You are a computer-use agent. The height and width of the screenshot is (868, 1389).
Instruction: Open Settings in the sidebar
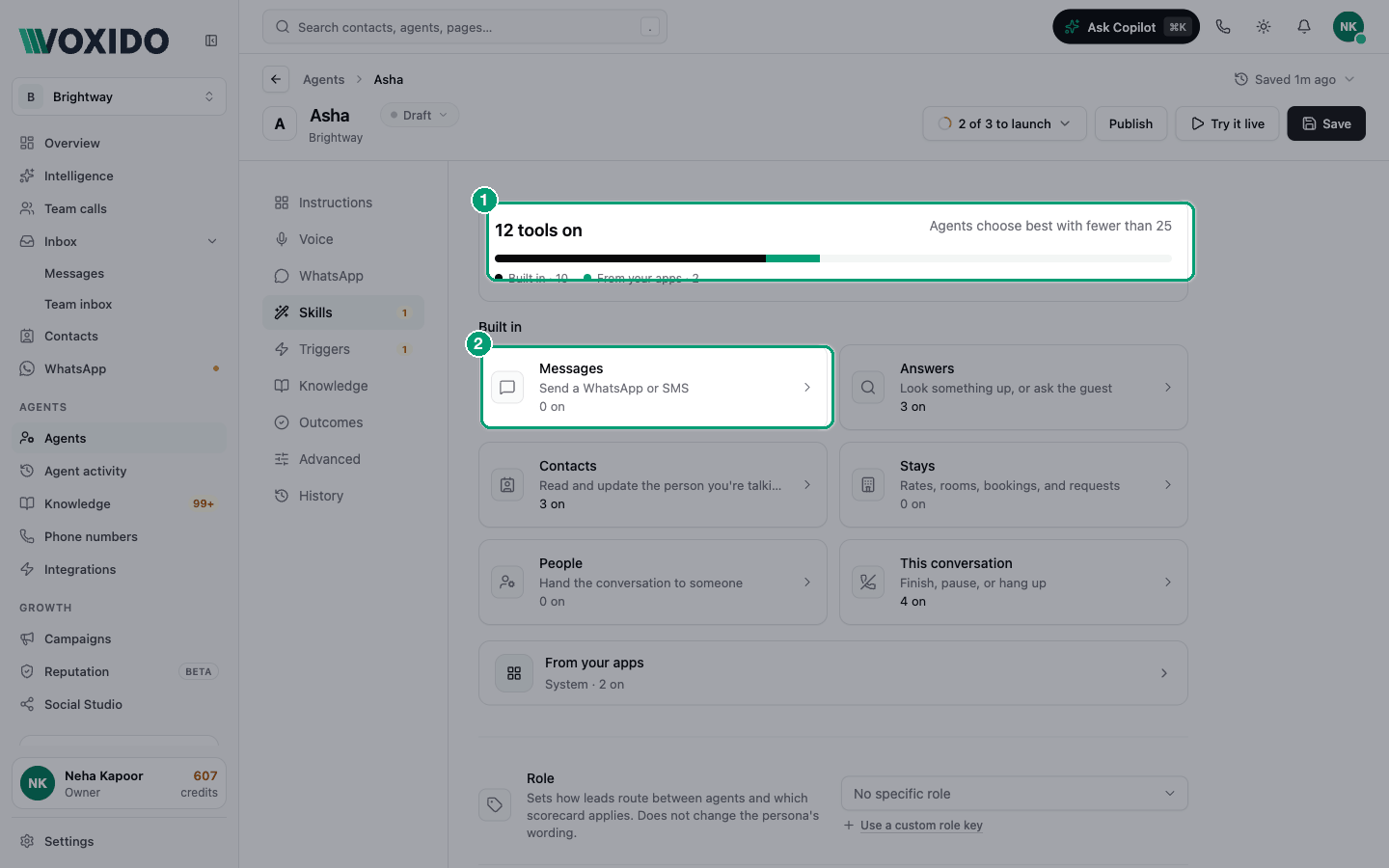[119, 841]
